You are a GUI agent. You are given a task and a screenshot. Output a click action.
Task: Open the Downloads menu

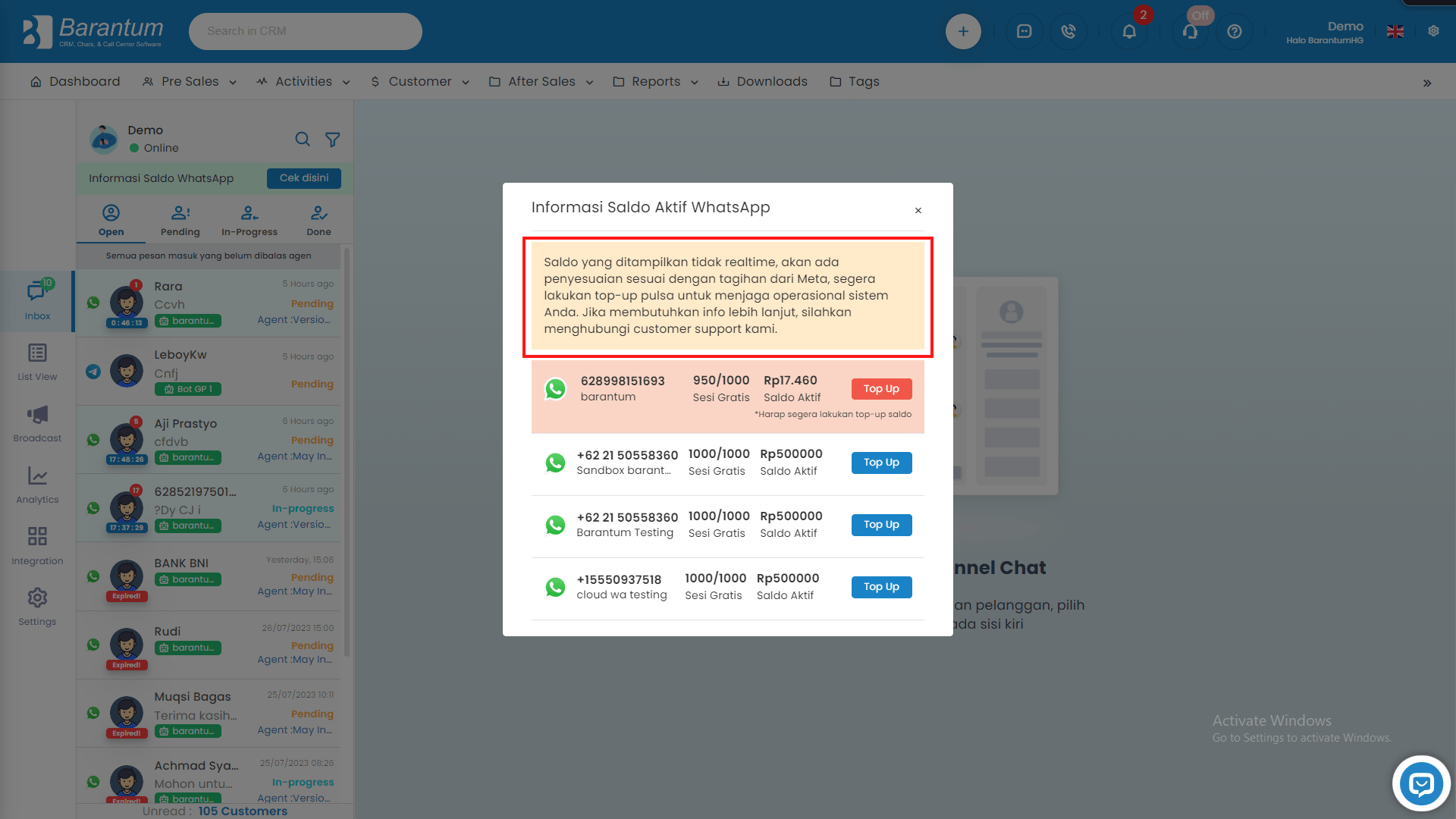(763, 81)
